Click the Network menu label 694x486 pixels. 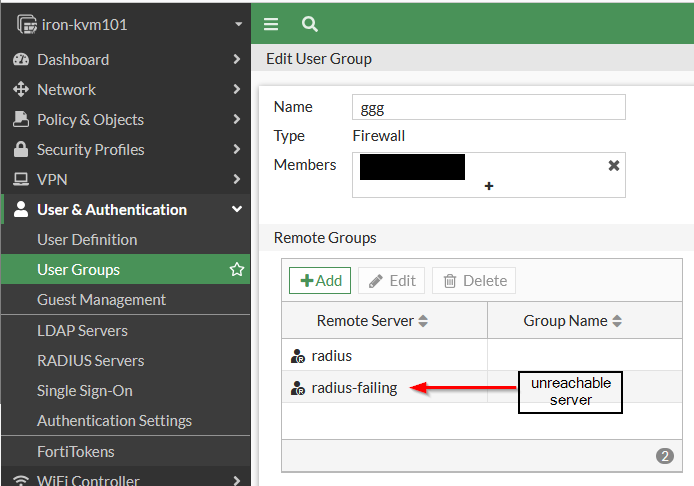pyautogui.click(x=66, y=90)
